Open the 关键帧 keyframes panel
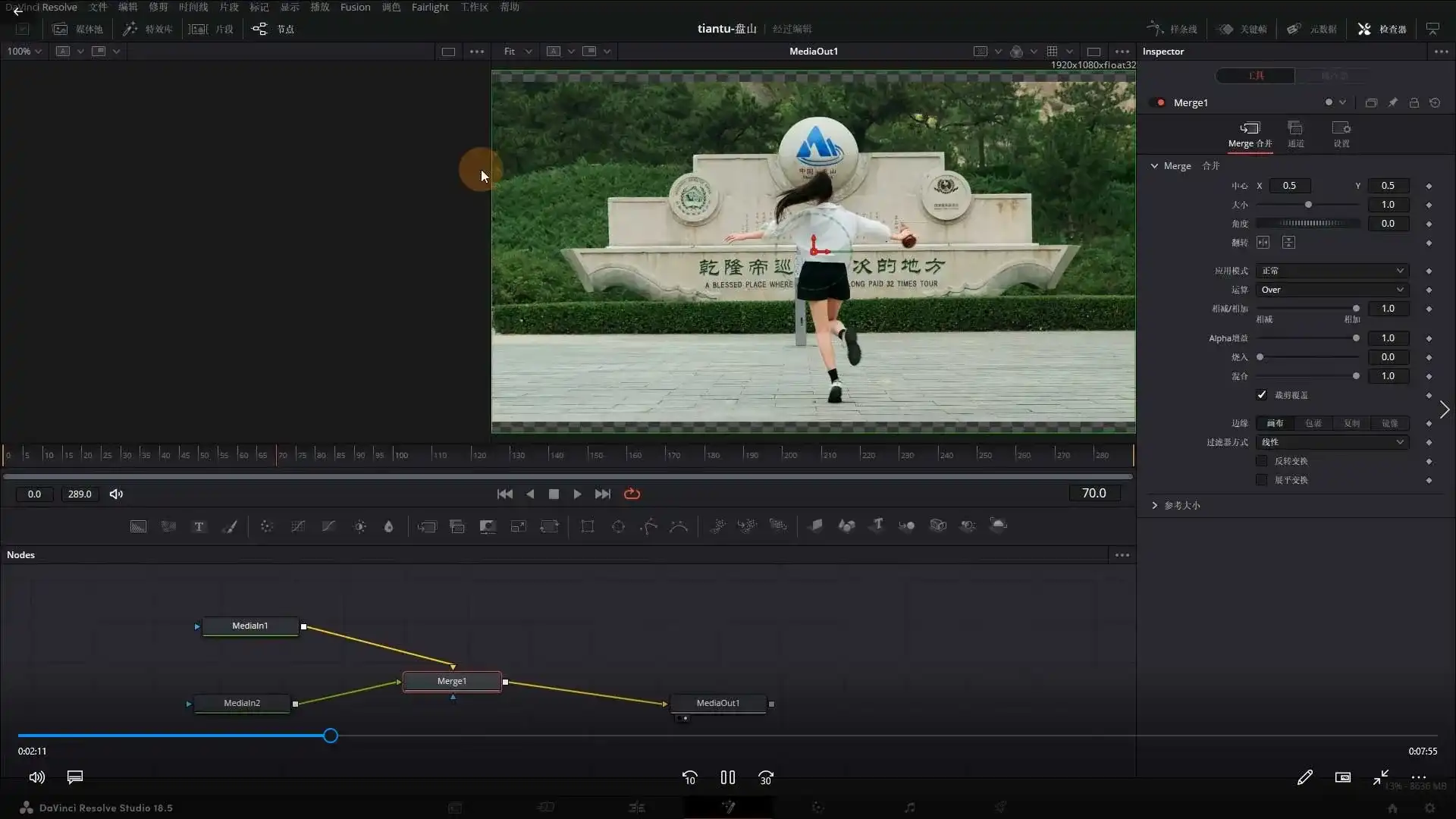The width and height of the screenshot is (1456, 819). pos(1242,29)
